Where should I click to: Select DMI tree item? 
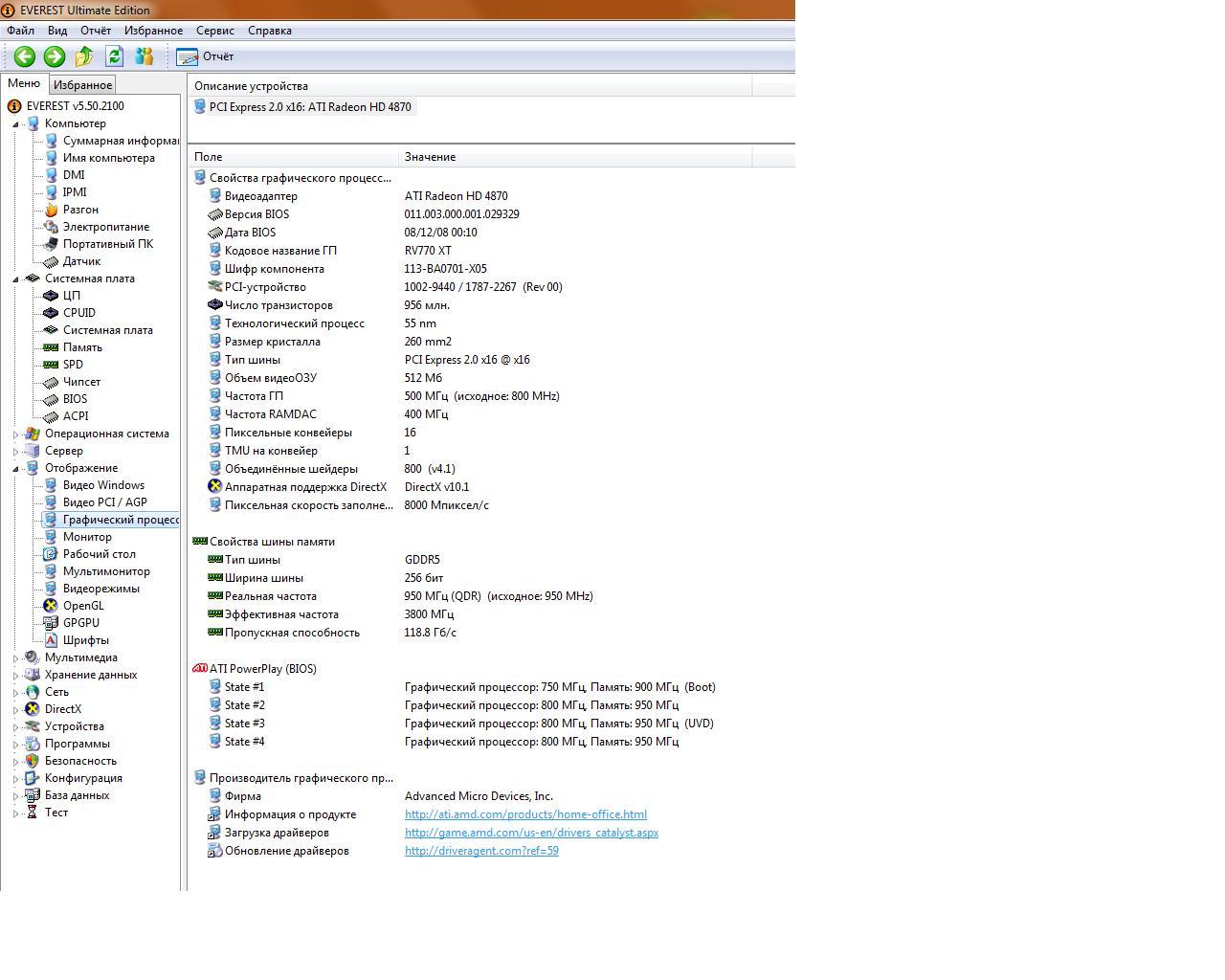(x=74, y=175)
